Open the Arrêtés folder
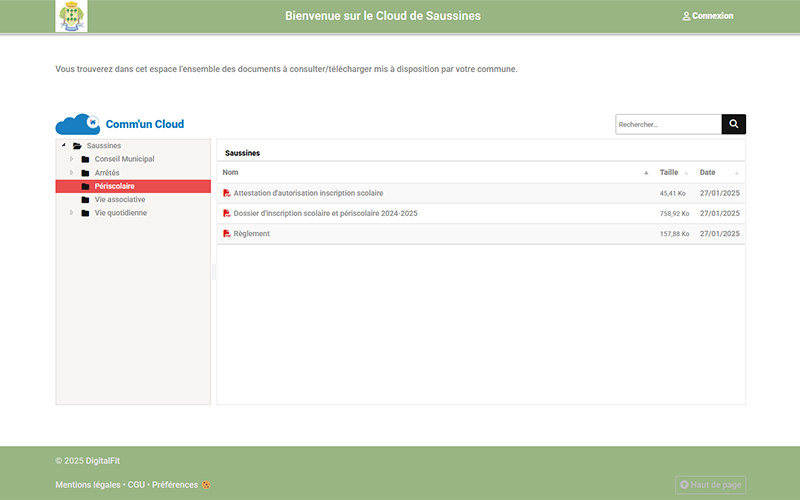800x500 pixels. pyautogui.click(x=107, y=173)
